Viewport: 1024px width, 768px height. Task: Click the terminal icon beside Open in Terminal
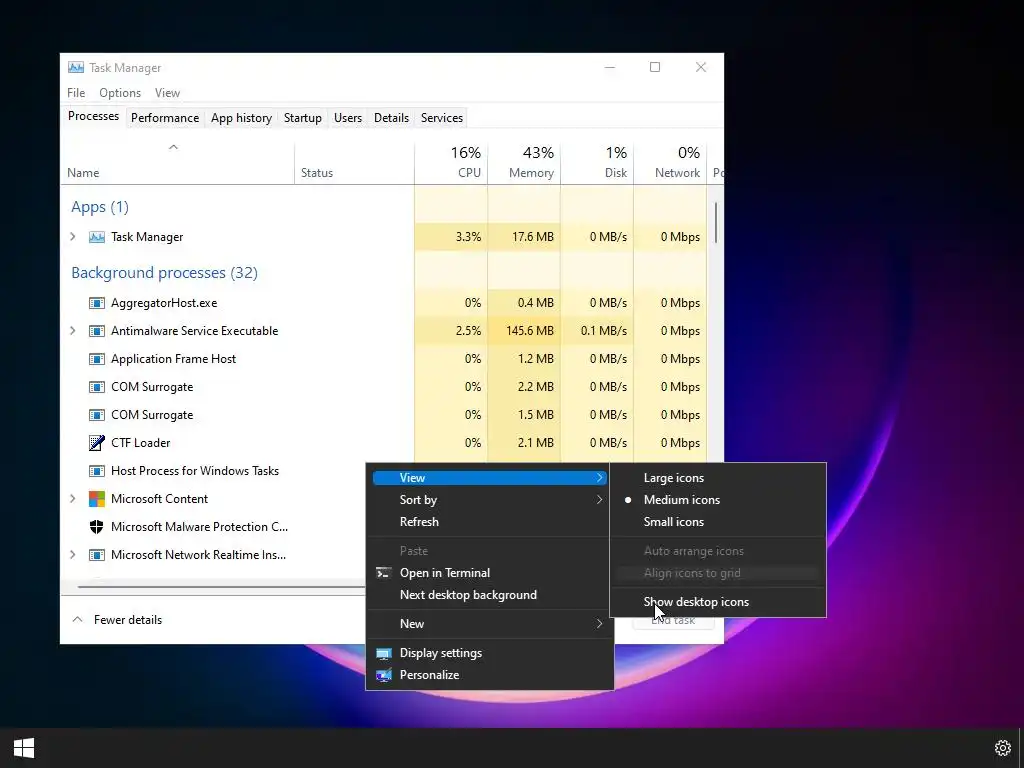383,573
